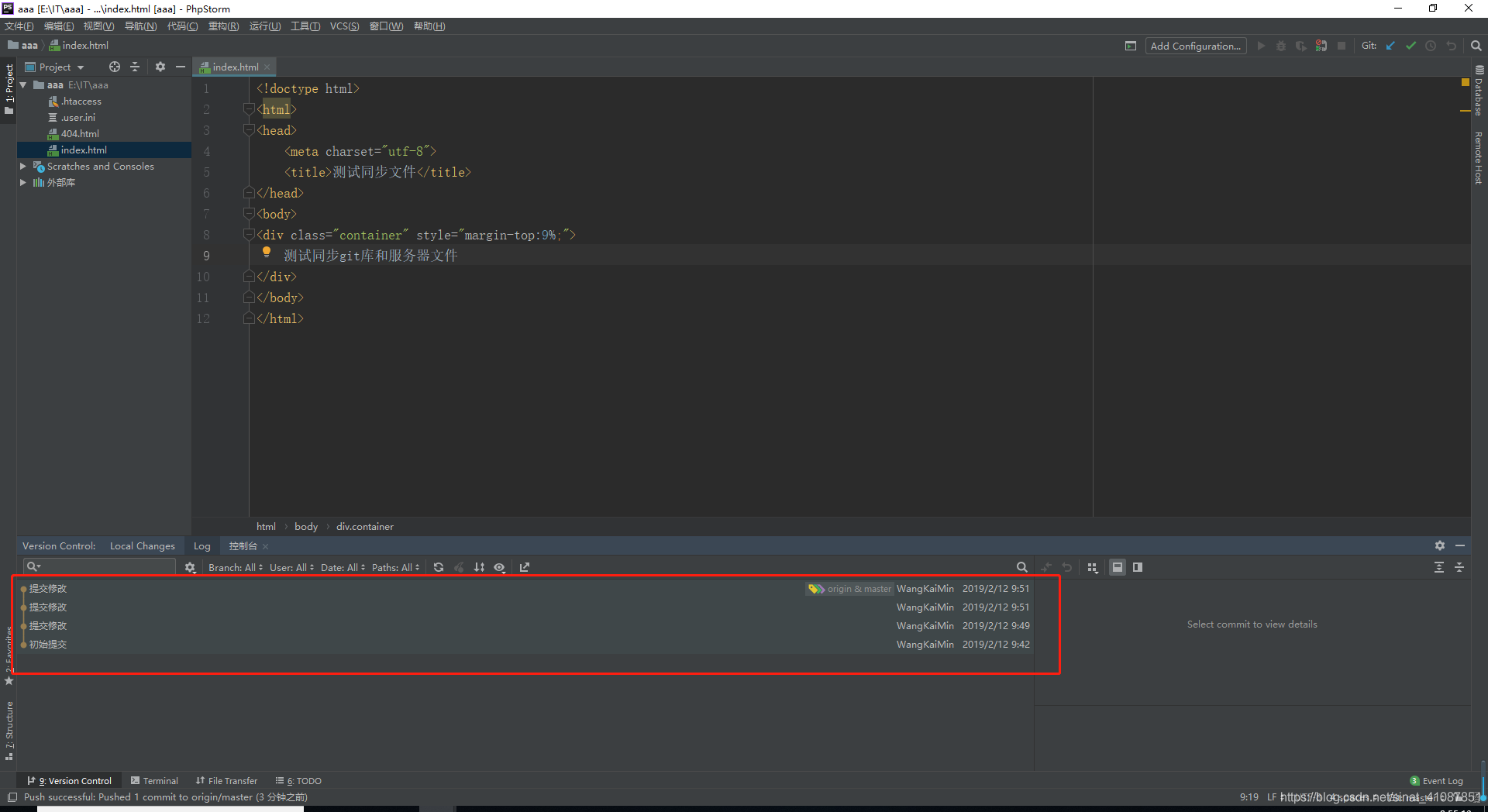
Task: Expand the 外部库 tree node
Action: (x=23, y=183)
